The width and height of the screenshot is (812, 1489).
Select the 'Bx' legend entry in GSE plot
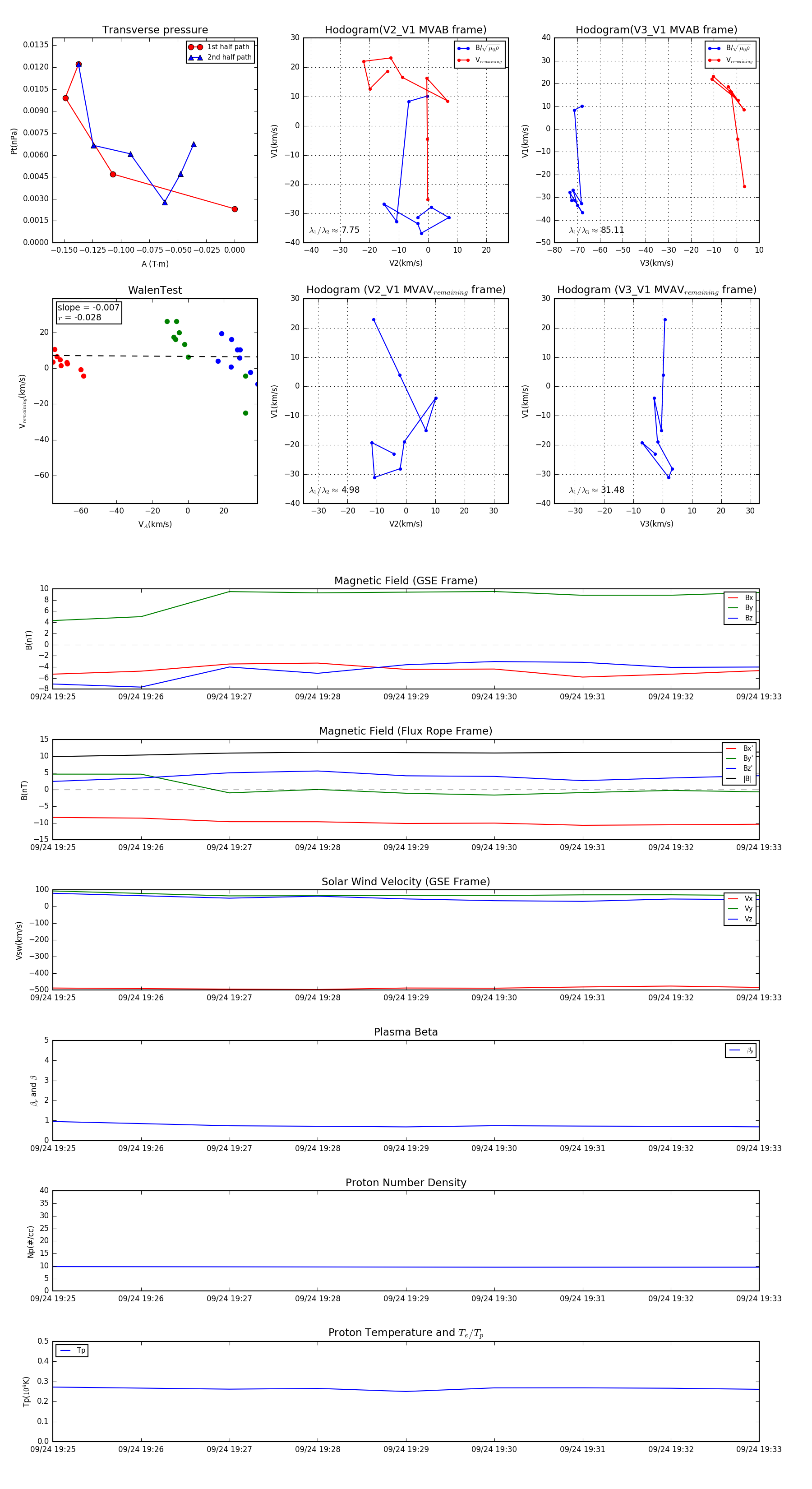click(x=740, y=598)
